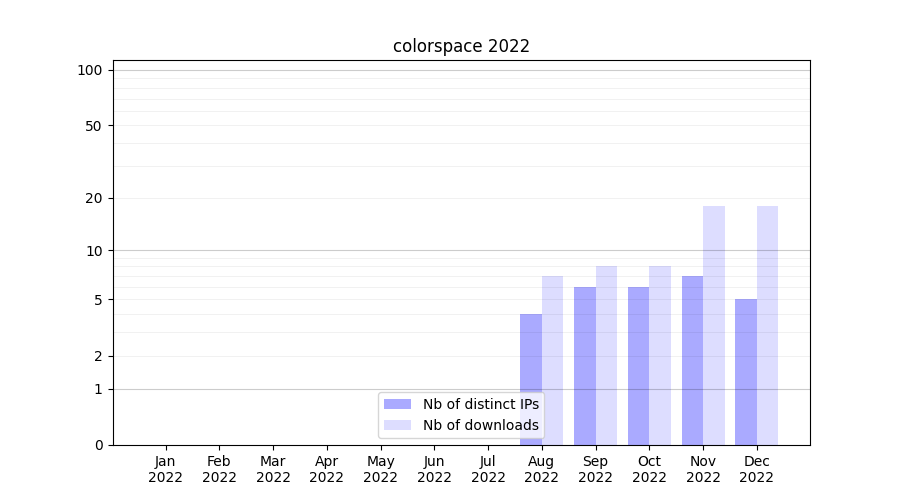Click the chart title colorspace 2022

pyautogui.click(x=461, y=46)
